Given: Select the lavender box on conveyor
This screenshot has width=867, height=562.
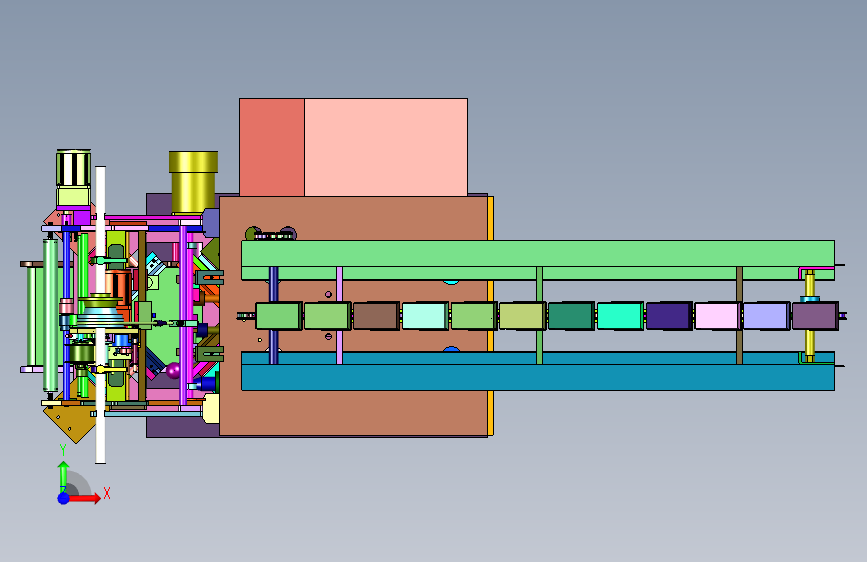Looking at the screenshot, I should tap(766, 316).
